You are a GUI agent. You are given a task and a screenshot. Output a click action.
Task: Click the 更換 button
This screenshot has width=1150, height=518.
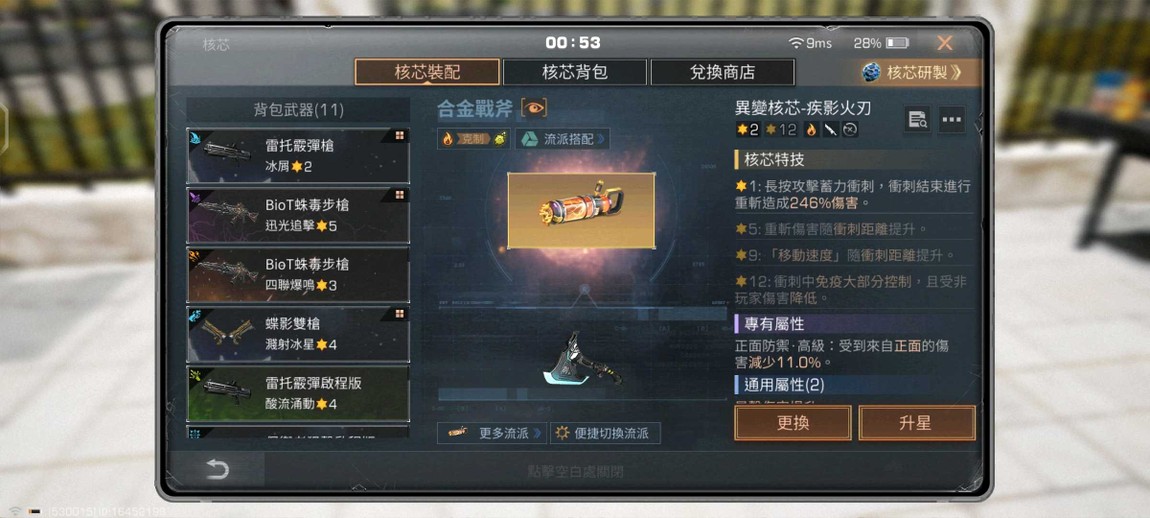click(x=793, y=423)
